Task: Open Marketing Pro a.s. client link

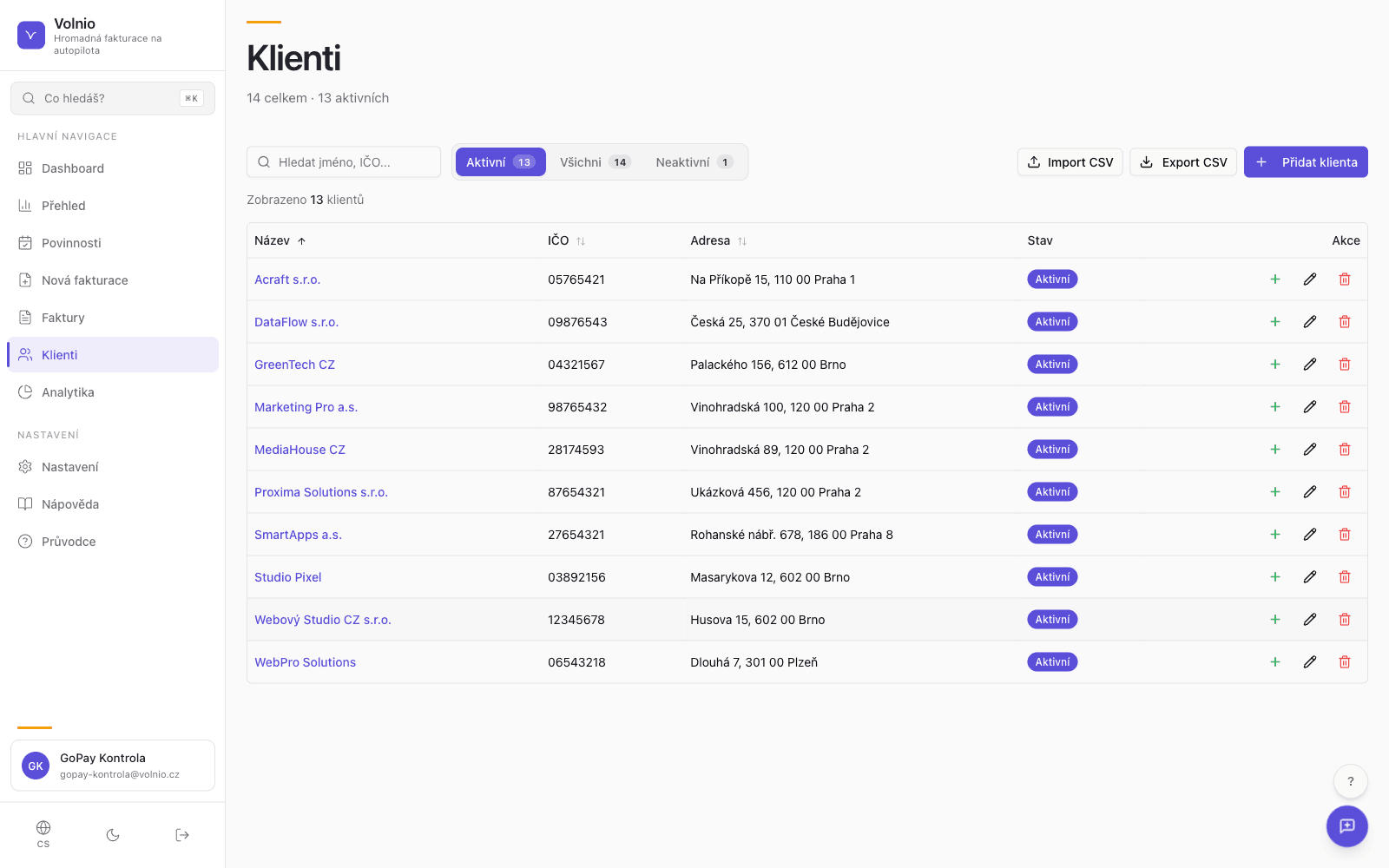Action: [x=306, y=407]
